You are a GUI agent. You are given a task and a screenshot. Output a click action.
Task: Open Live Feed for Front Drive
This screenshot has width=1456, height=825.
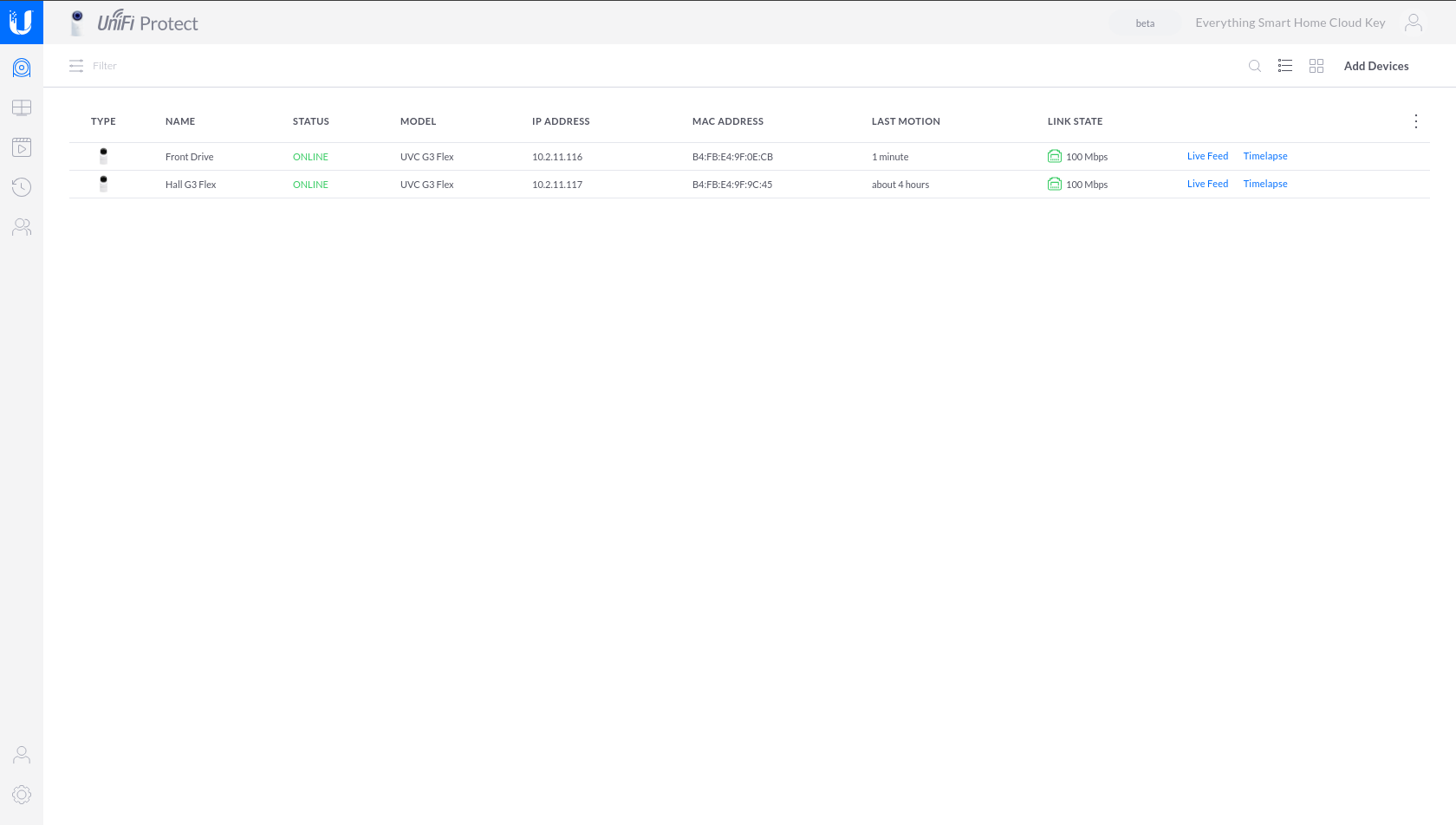[1207, 156]
